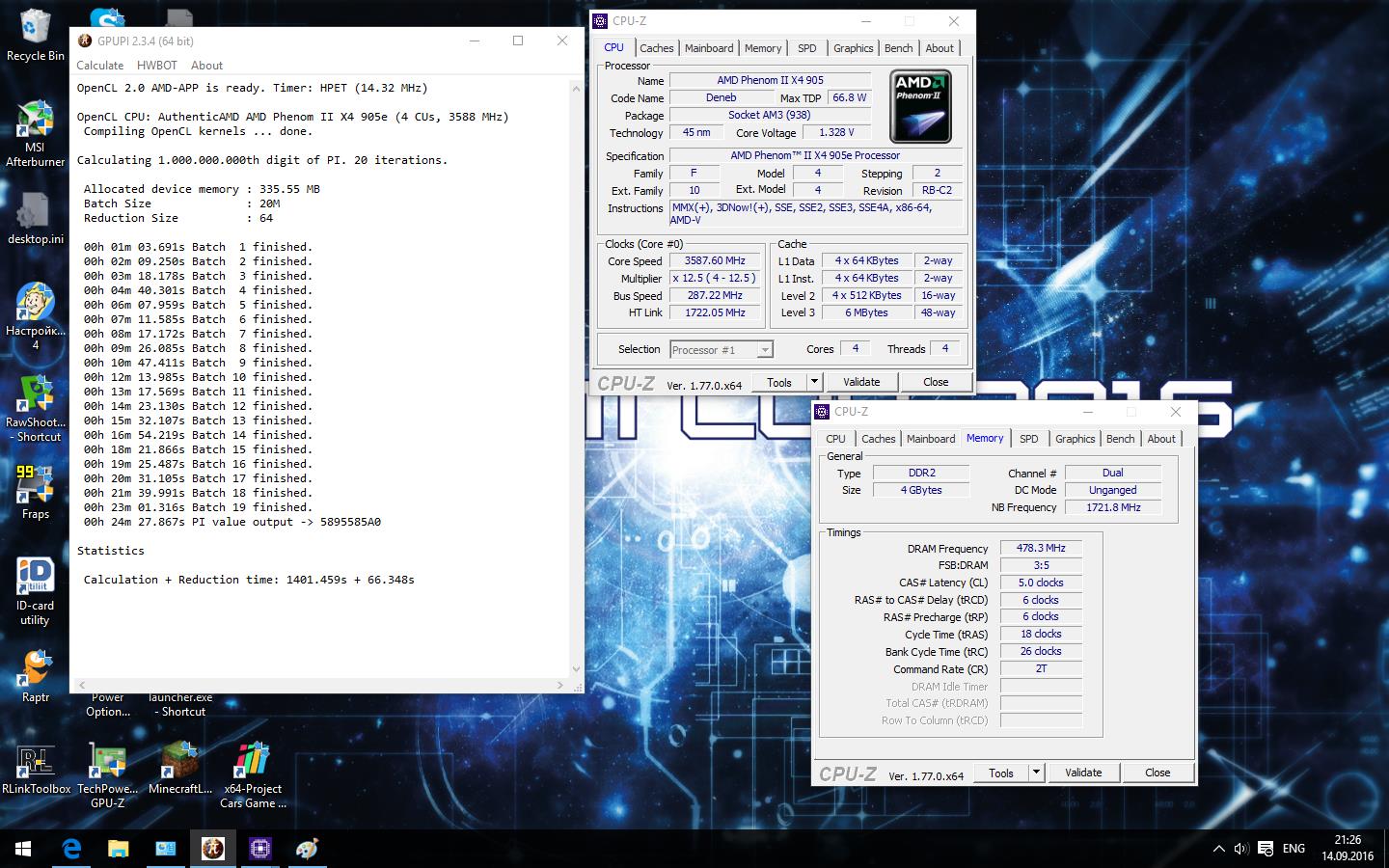Launch TechPowerUp GPU-Z from the desktop
This screenshot has height=868, width=1389.
107,775
